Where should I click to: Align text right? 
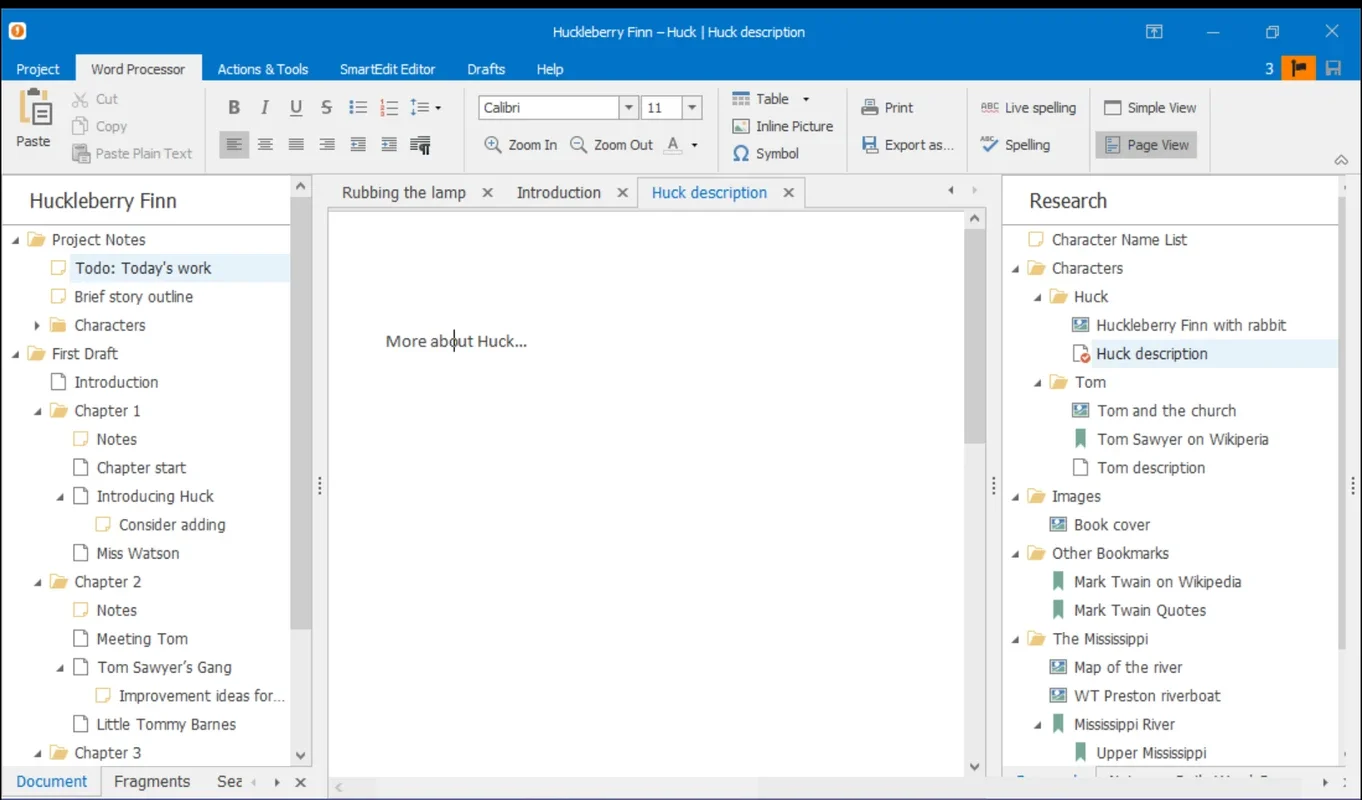pos(326,145)
